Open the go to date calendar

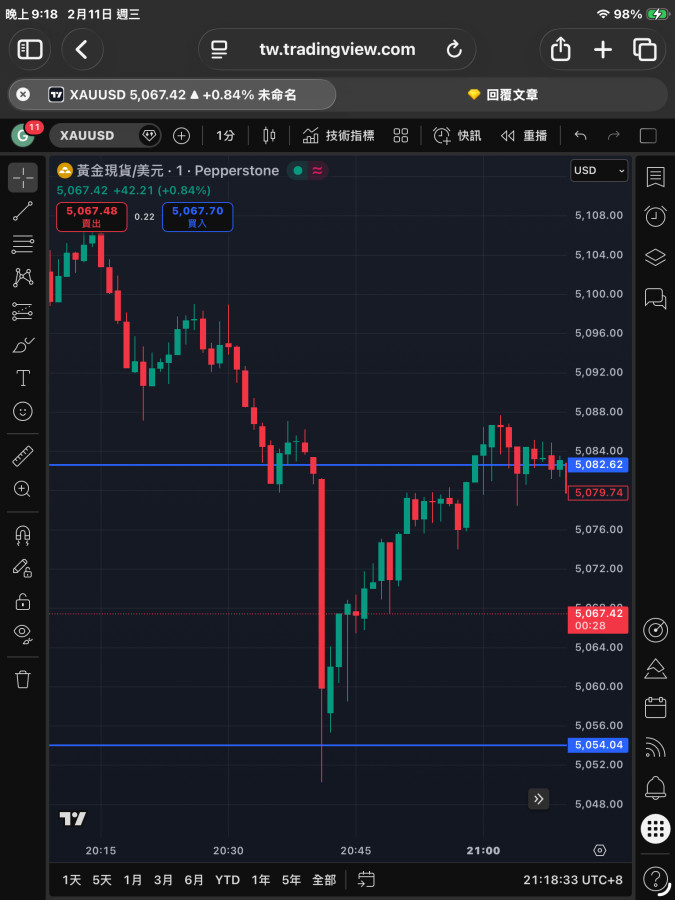[366, 879]
